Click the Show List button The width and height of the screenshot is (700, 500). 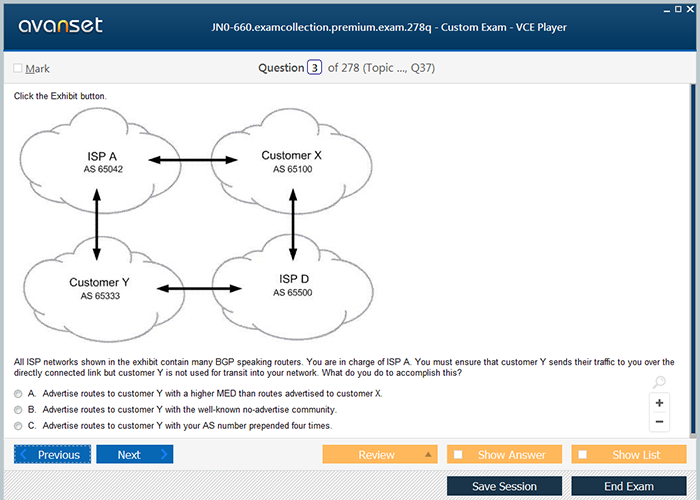(629, 454)
